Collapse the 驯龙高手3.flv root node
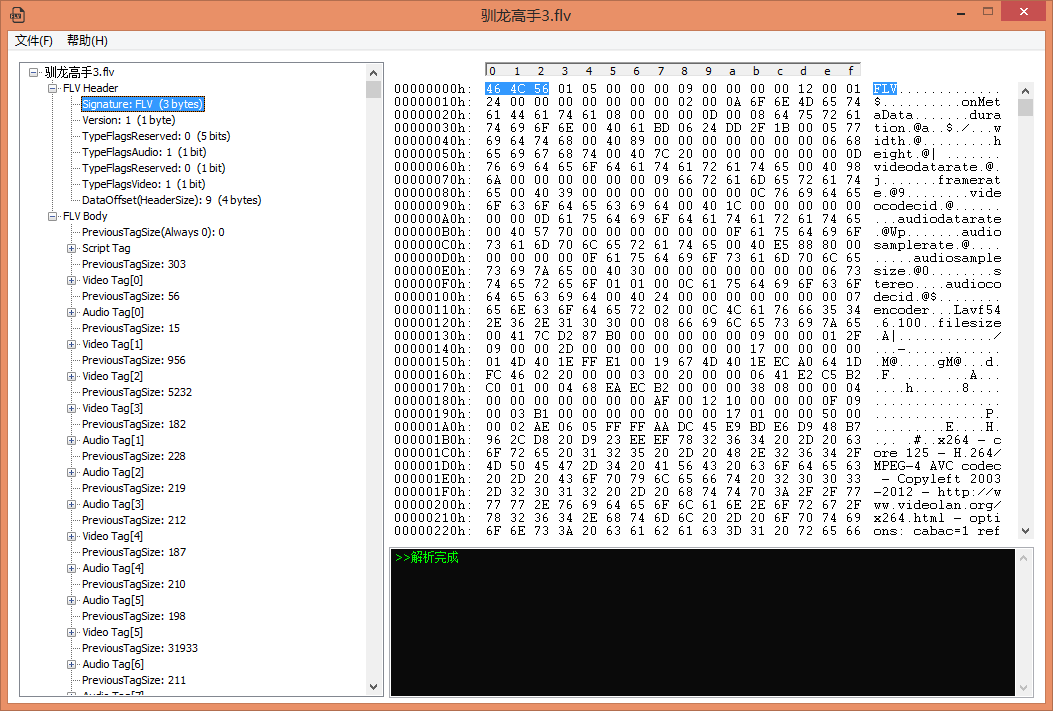 [33, 73]
